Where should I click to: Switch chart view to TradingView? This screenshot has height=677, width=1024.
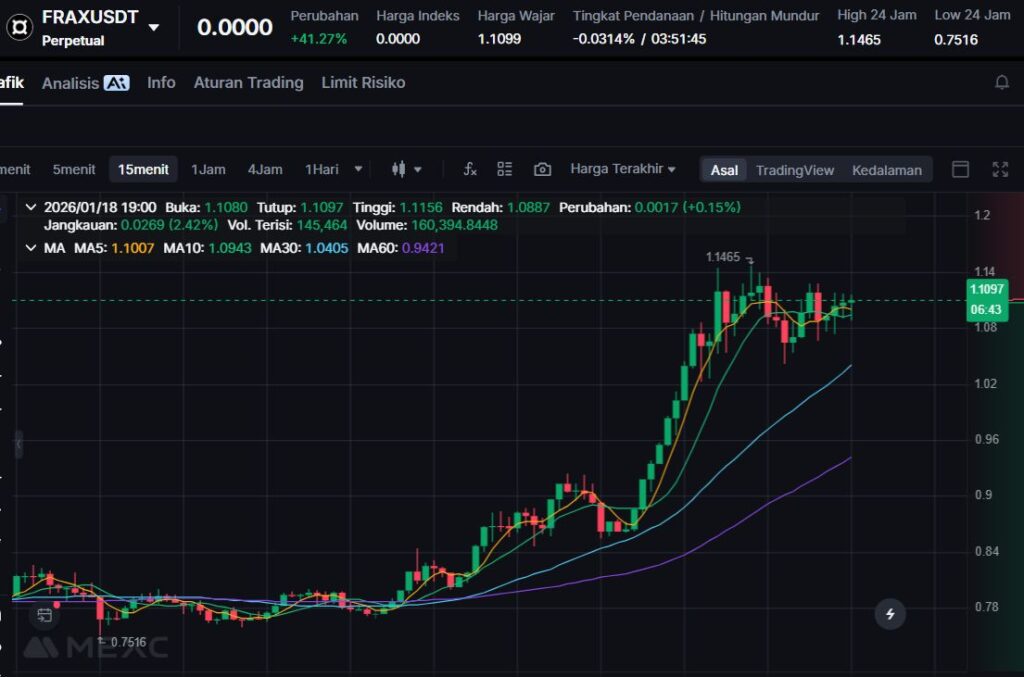pos(794,170)
